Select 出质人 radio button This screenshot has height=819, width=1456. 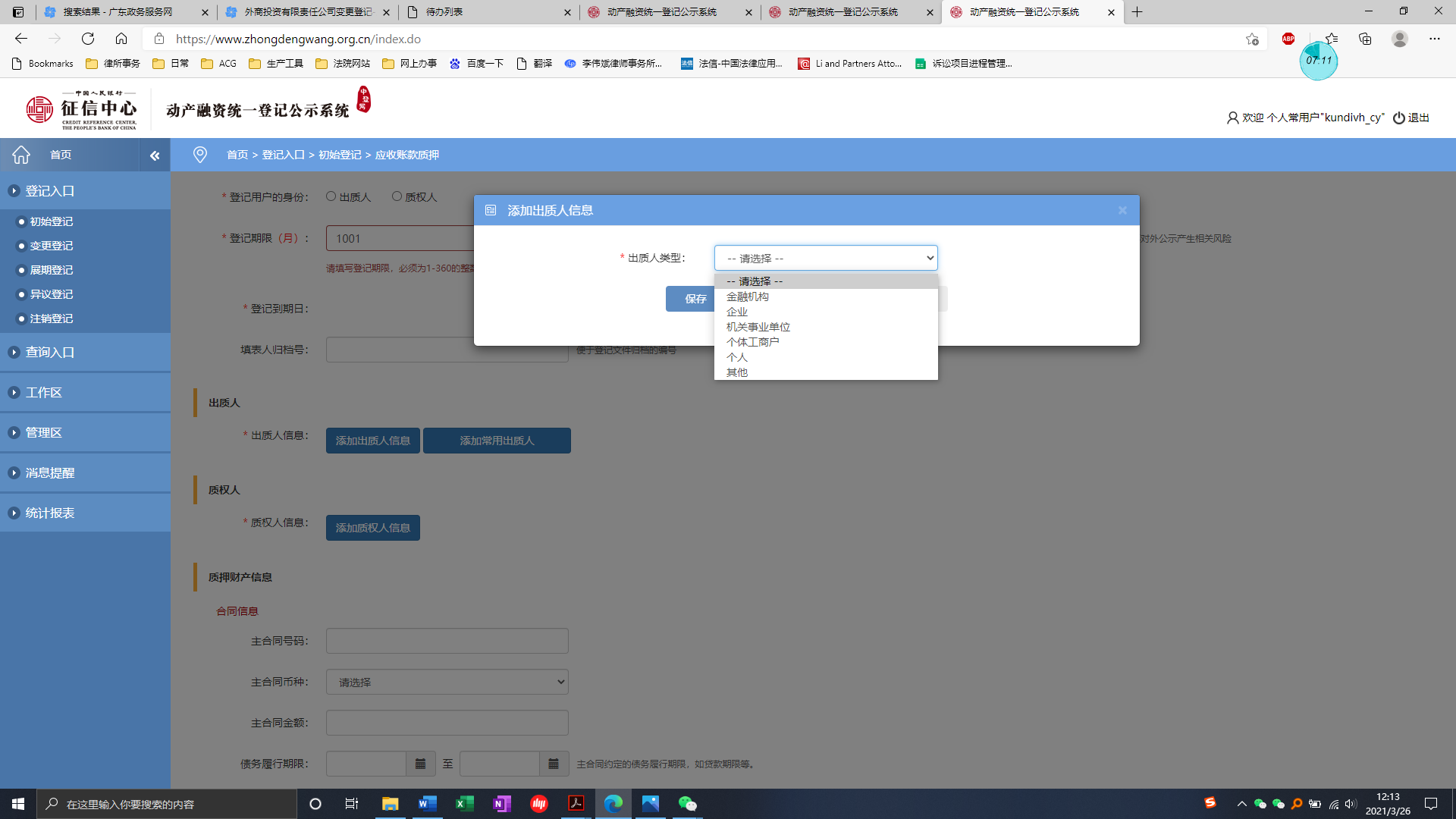[x=331, y=196]
